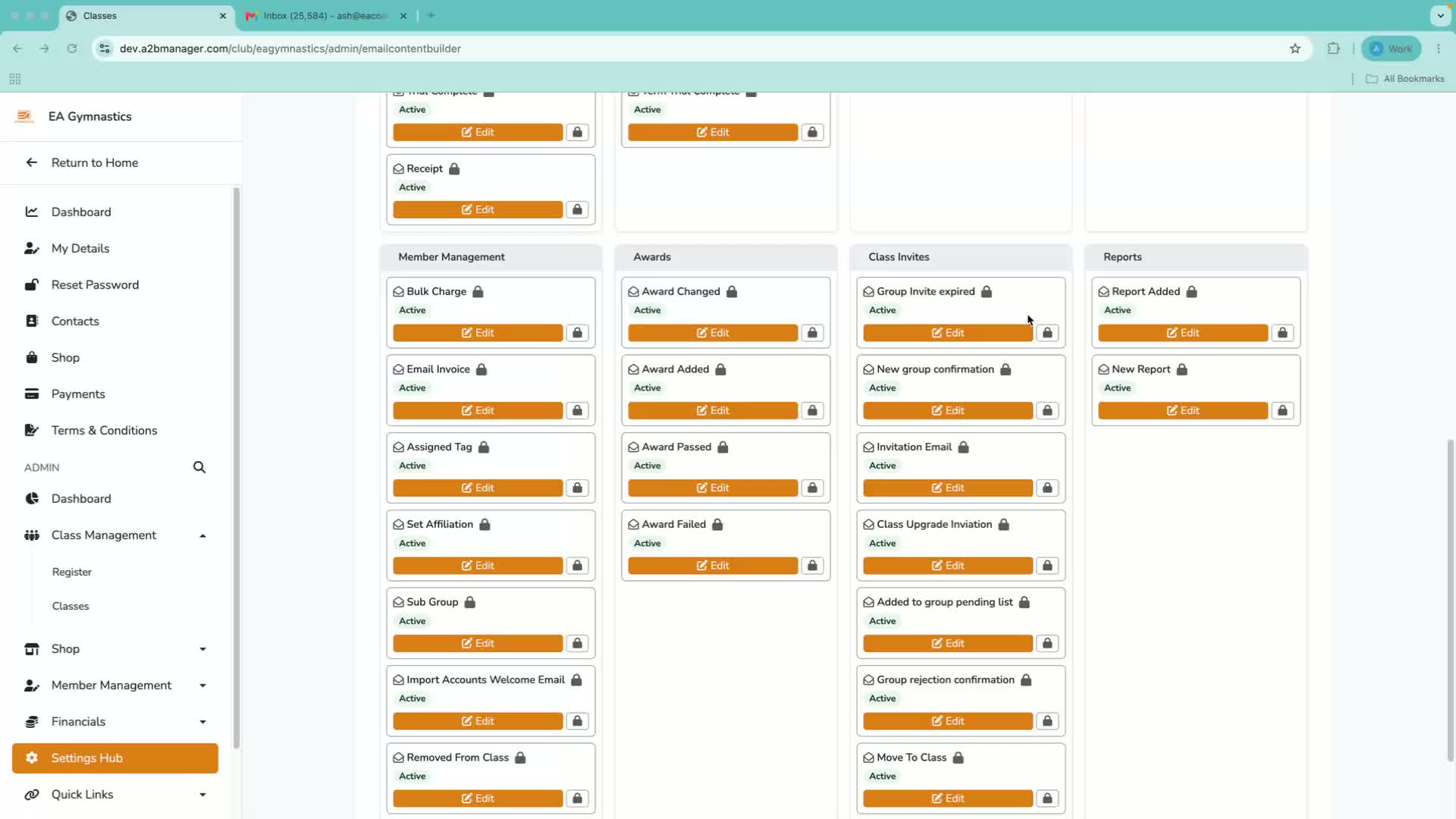Viewport: 1456px width, 819px height.
Task: Click the browser address bar URL
Action: click(x=290, y=49)
